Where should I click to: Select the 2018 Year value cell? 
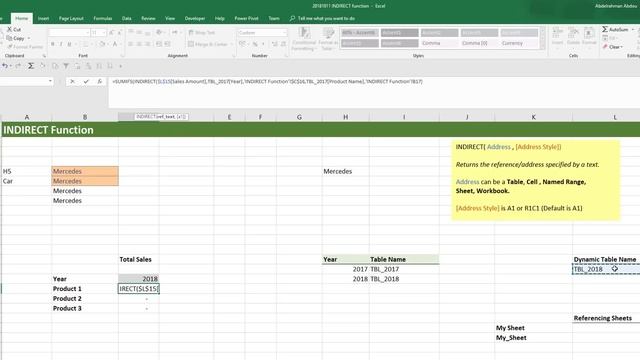coord(139,279)
